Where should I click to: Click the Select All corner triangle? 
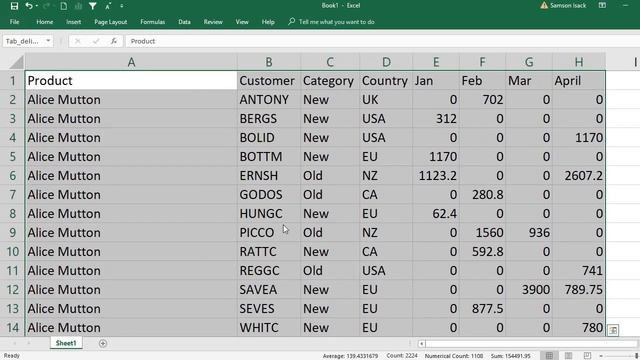(16, 62)
